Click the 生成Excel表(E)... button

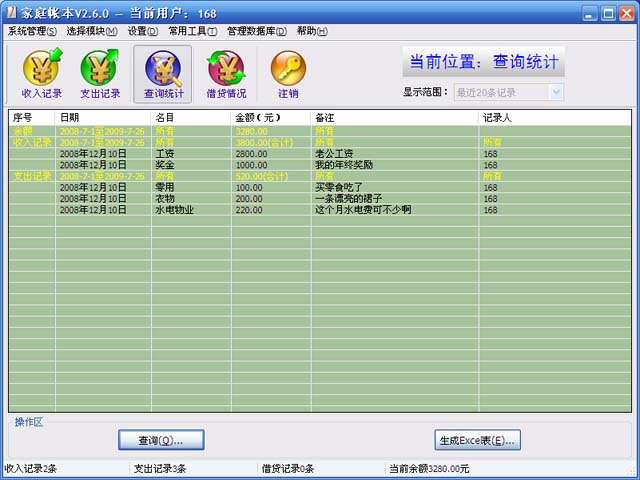pos(477,440)
